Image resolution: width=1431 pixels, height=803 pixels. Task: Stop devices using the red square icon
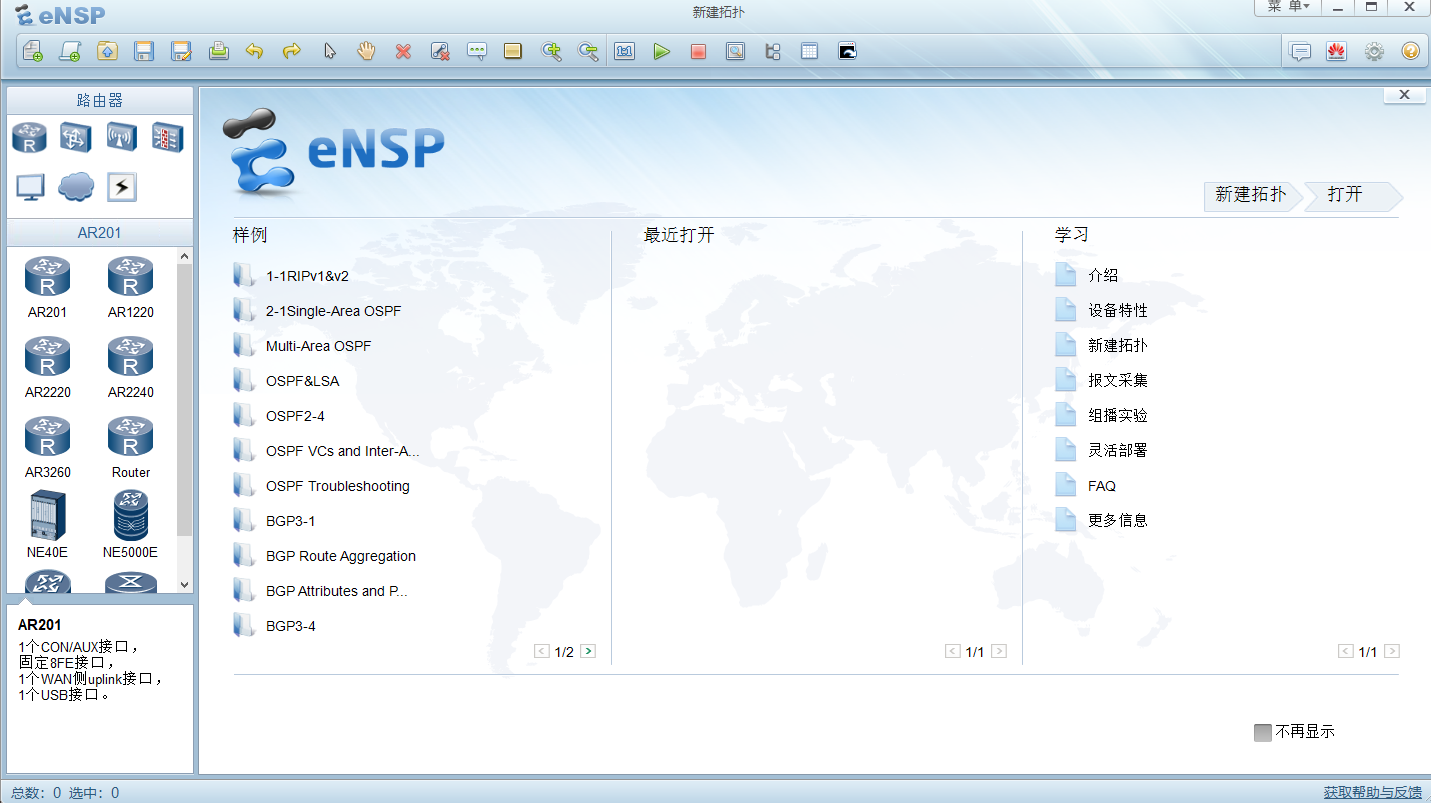(x=698, y=51)
